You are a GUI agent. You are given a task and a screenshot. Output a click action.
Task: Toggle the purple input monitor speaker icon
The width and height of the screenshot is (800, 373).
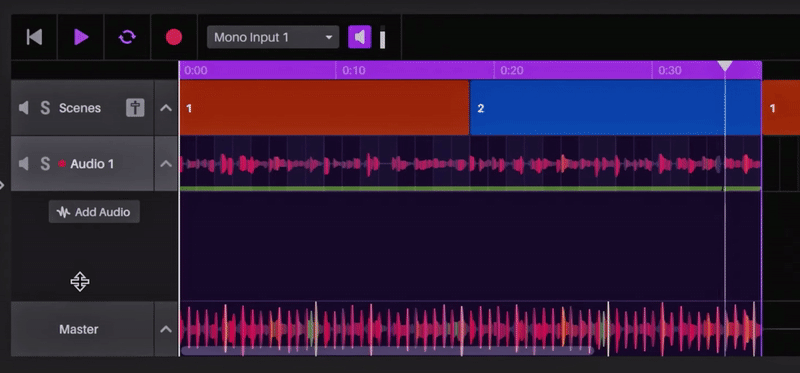360,37
